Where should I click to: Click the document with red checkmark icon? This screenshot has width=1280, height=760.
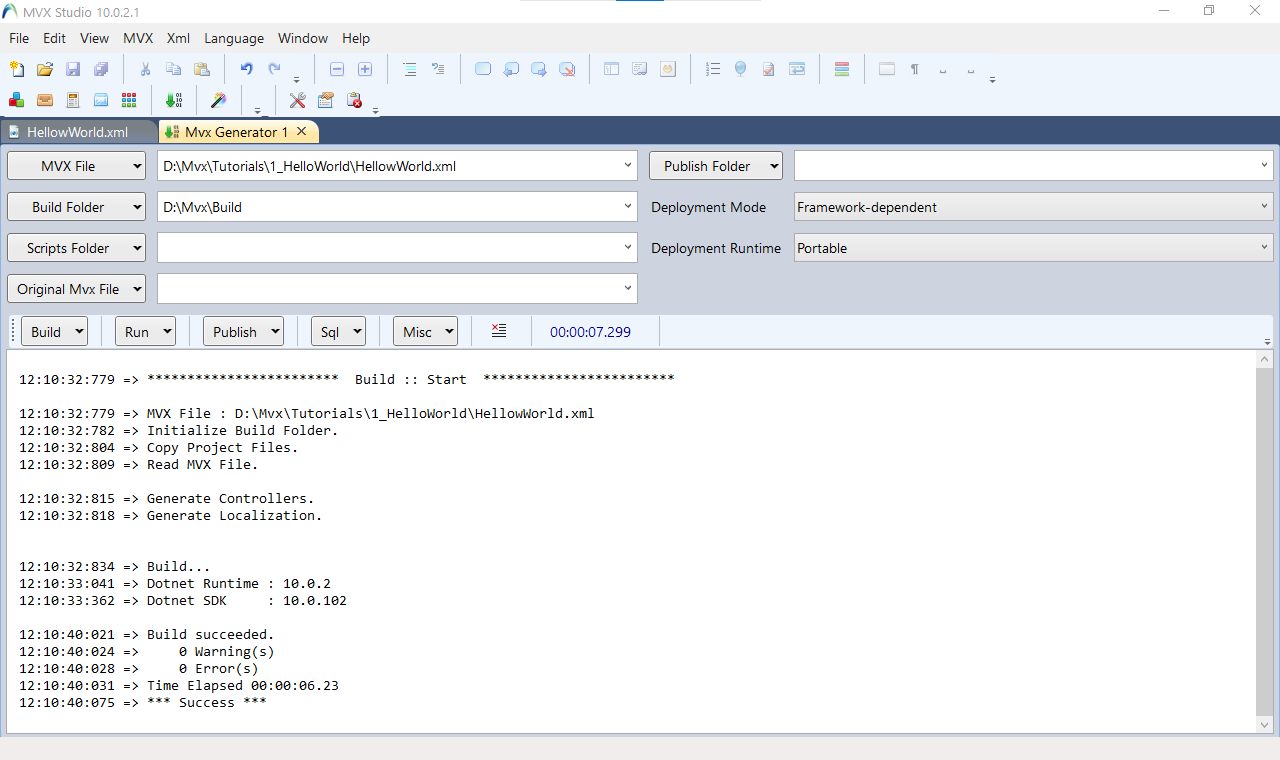(768, 69)
